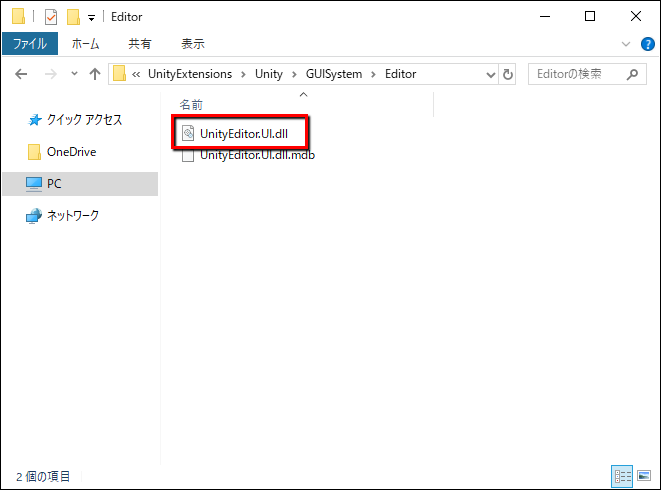
Task: Close the Editor window
Action: [636, 16]
